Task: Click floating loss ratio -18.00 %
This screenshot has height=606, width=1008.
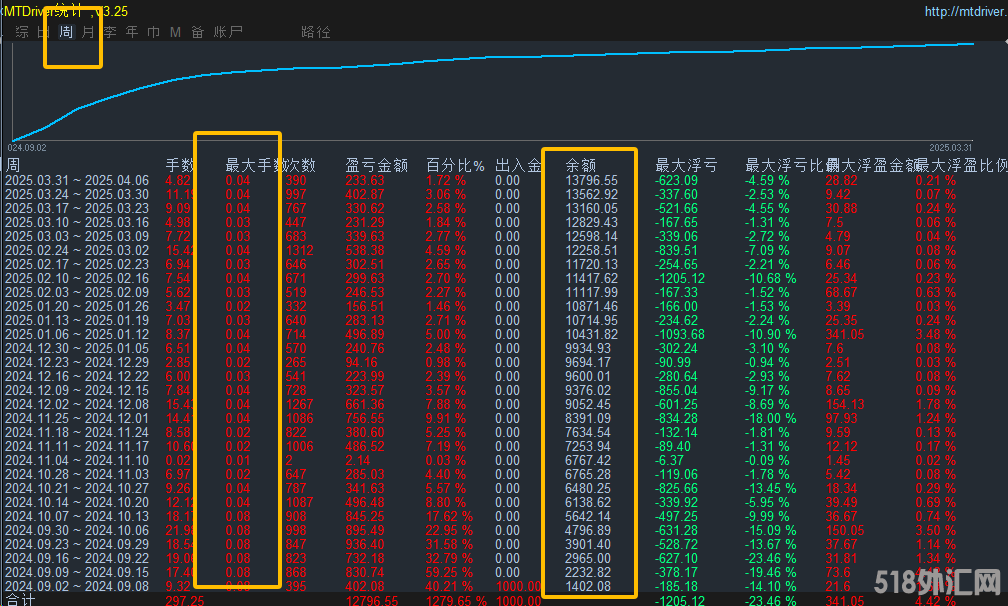Action: (770, 418)
